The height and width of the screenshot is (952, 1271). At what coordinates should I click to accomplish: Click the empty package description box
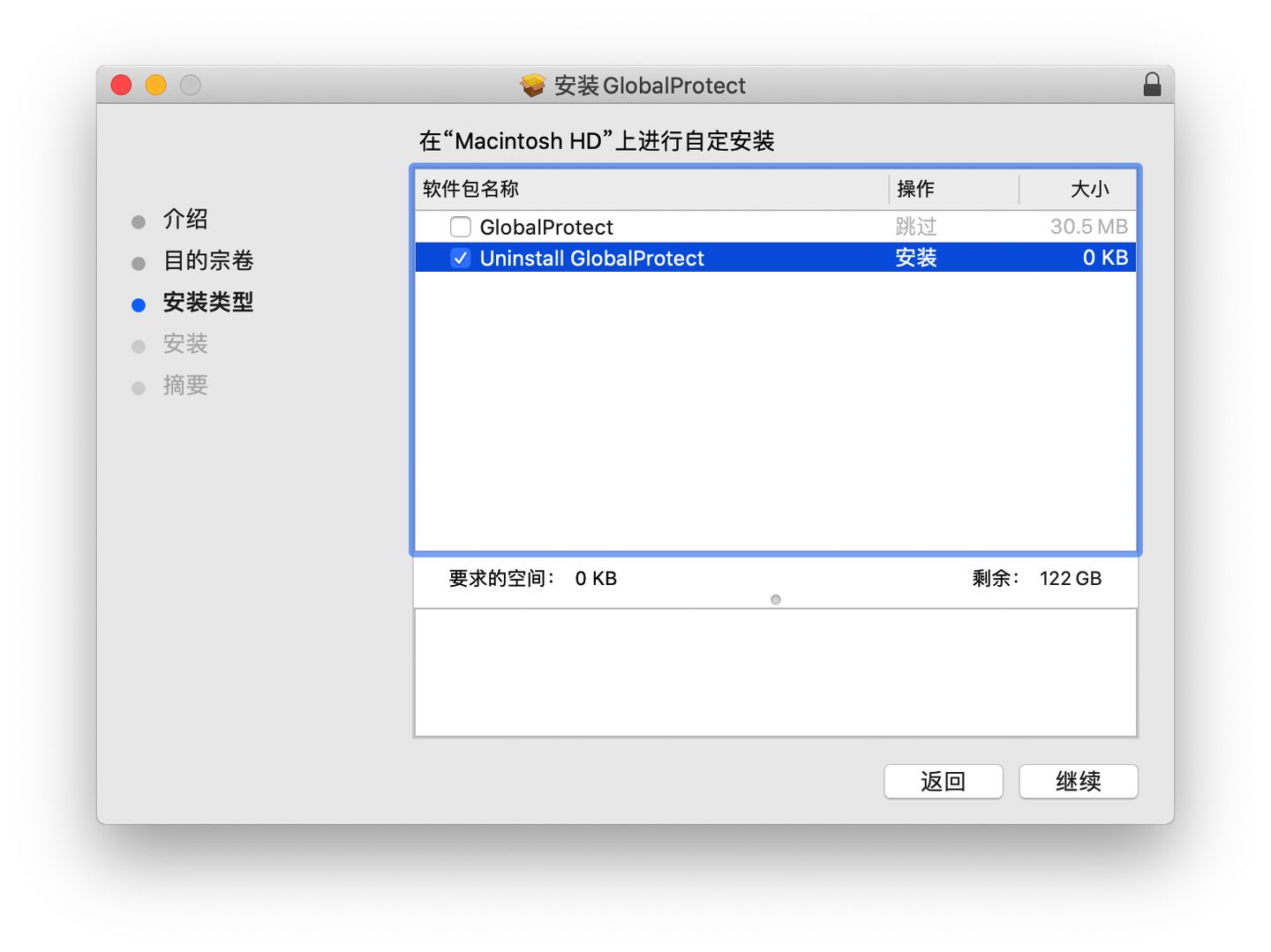(775, 672)
